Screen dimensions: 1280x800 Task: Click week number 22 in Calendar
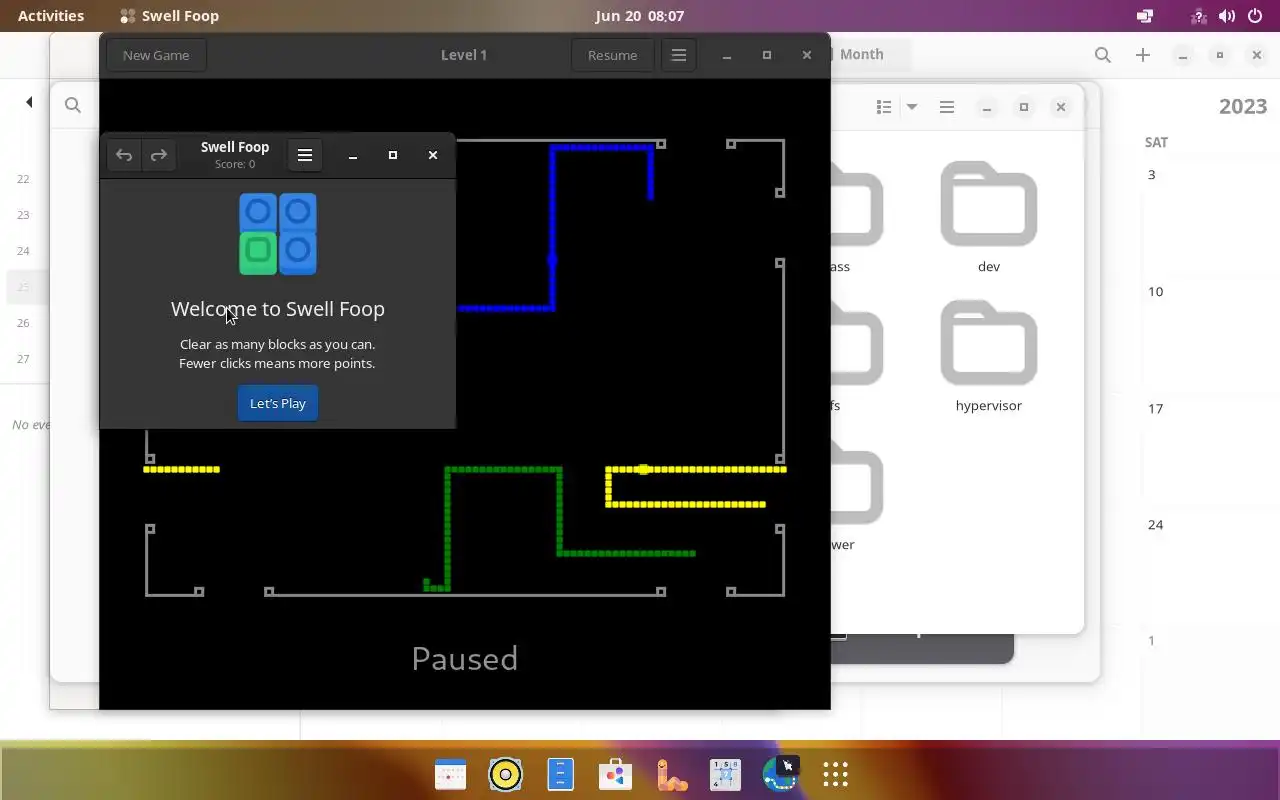coord(23,179)
